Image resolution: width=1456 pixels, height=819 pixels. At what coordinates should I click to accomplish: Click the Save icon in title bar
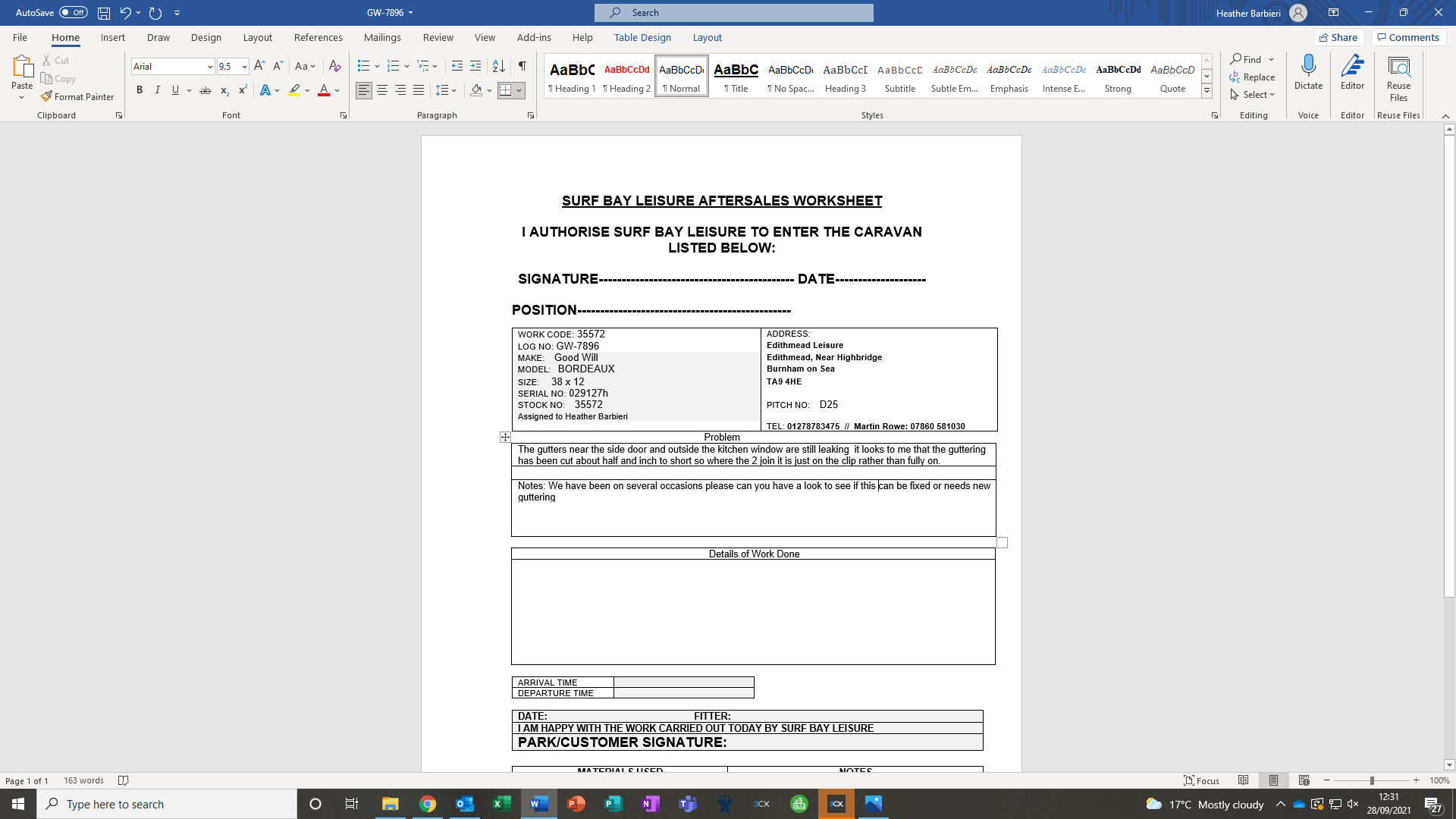(104, 13)
